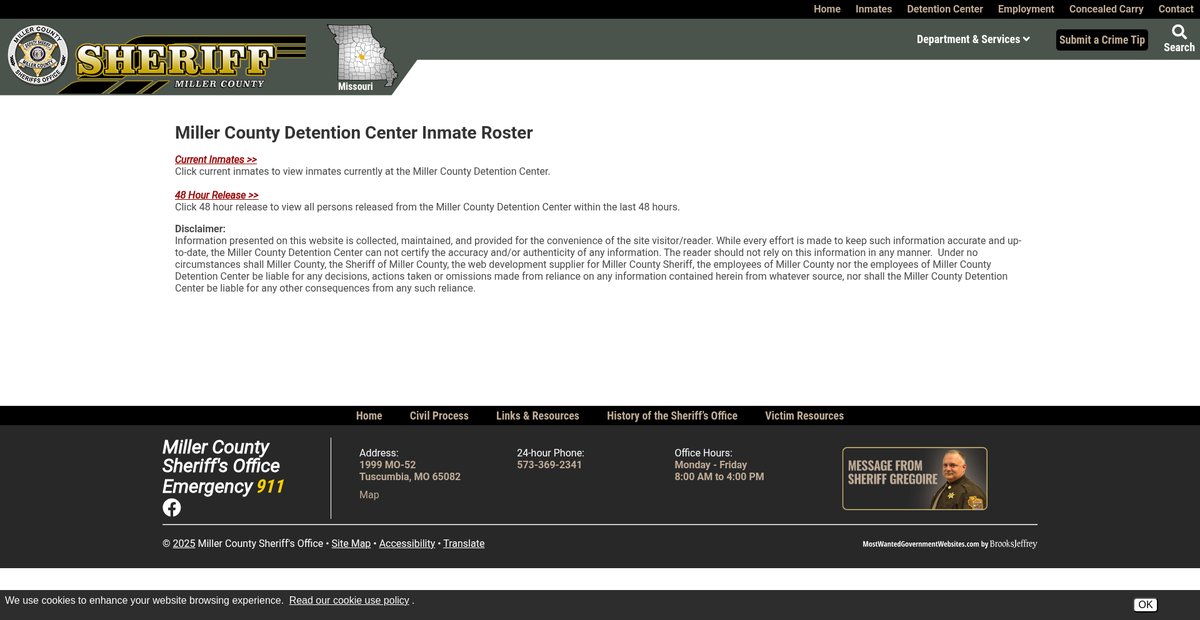The image size is (1200, 620).
Task: Click the 1999 MO-52 address link
Action: click(x=410, y=471)
